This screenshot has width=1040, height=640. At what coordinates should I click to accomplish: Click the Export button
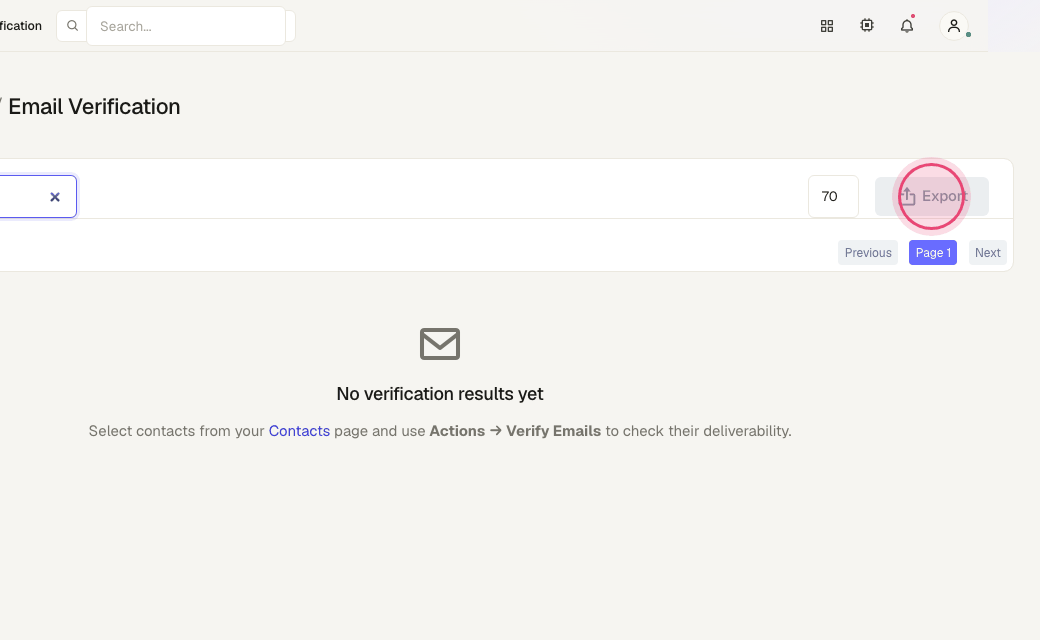pos(931,196)
